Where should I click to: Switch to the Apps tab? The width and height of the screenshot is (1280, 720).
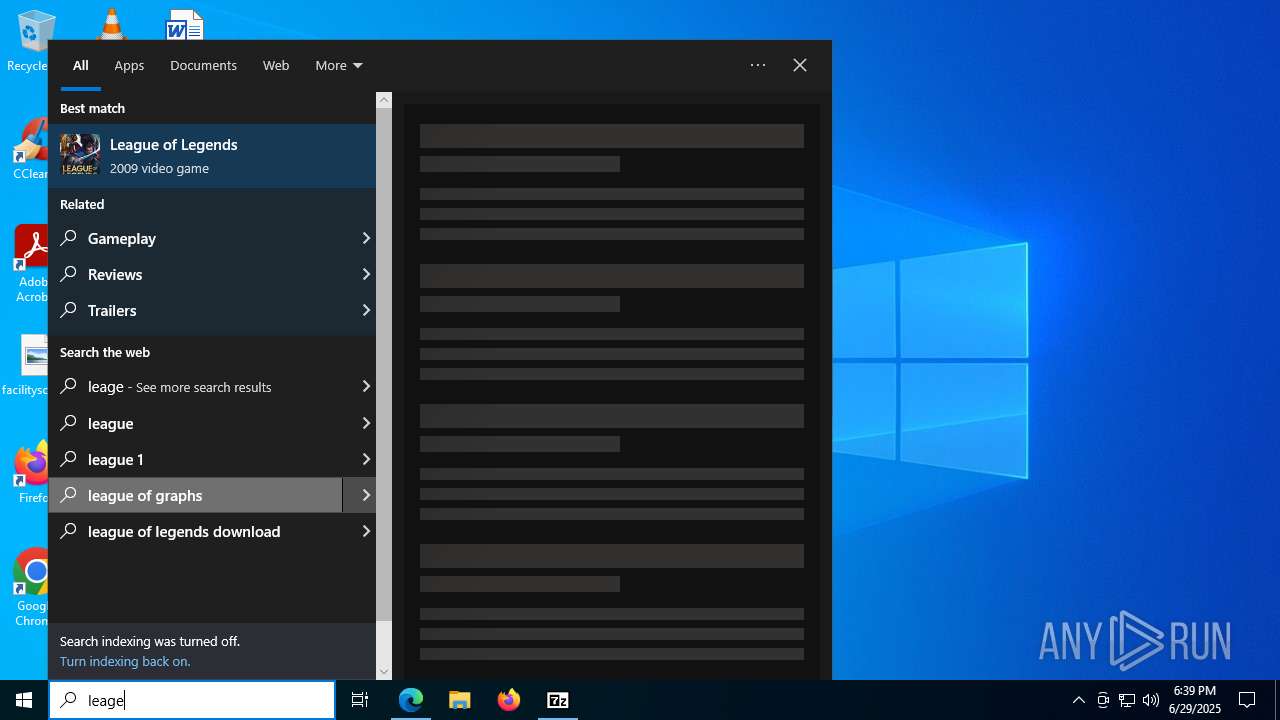(129, 65)
